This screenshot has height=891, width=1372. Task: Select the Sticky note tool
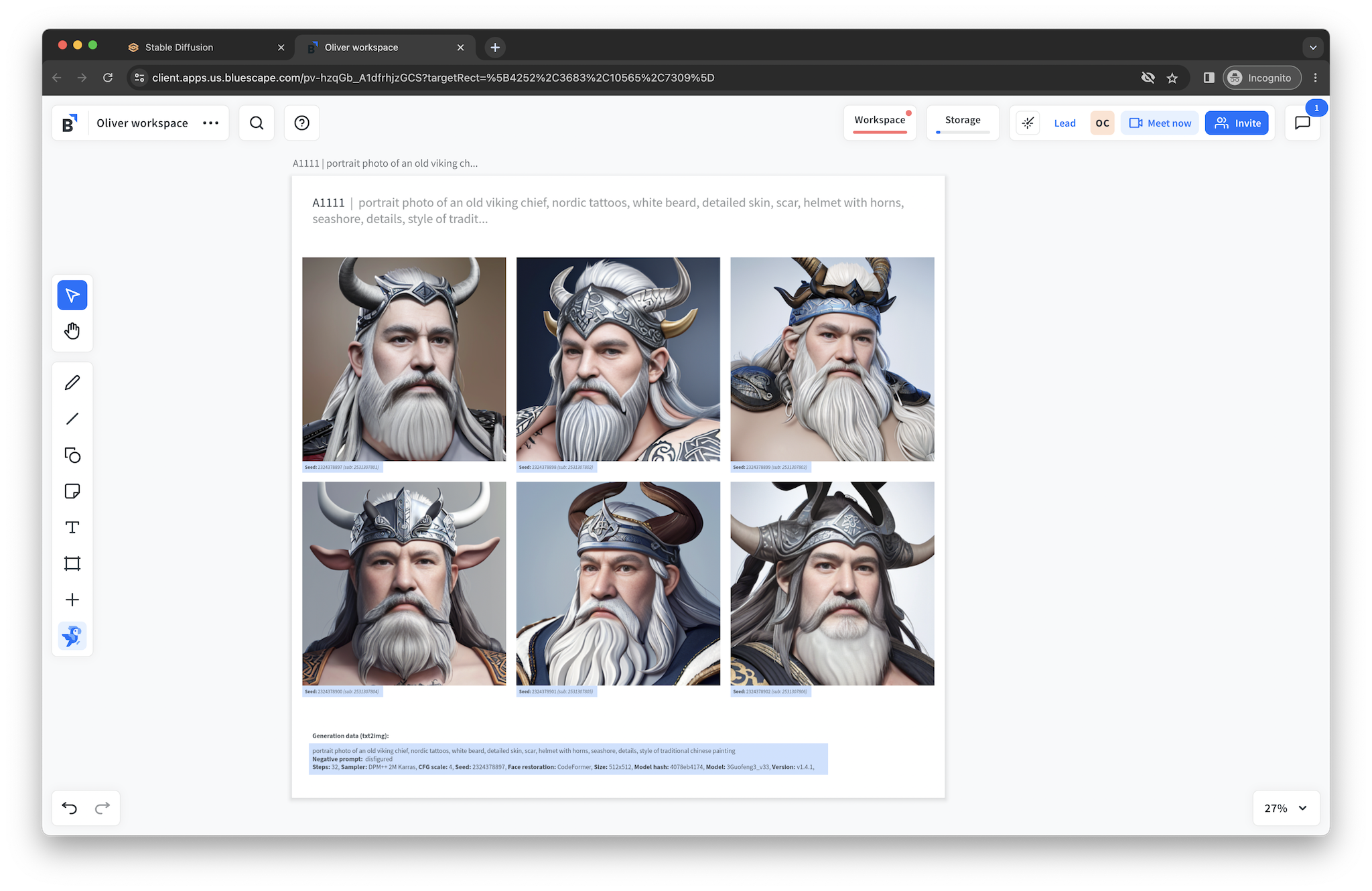[72, 491]
